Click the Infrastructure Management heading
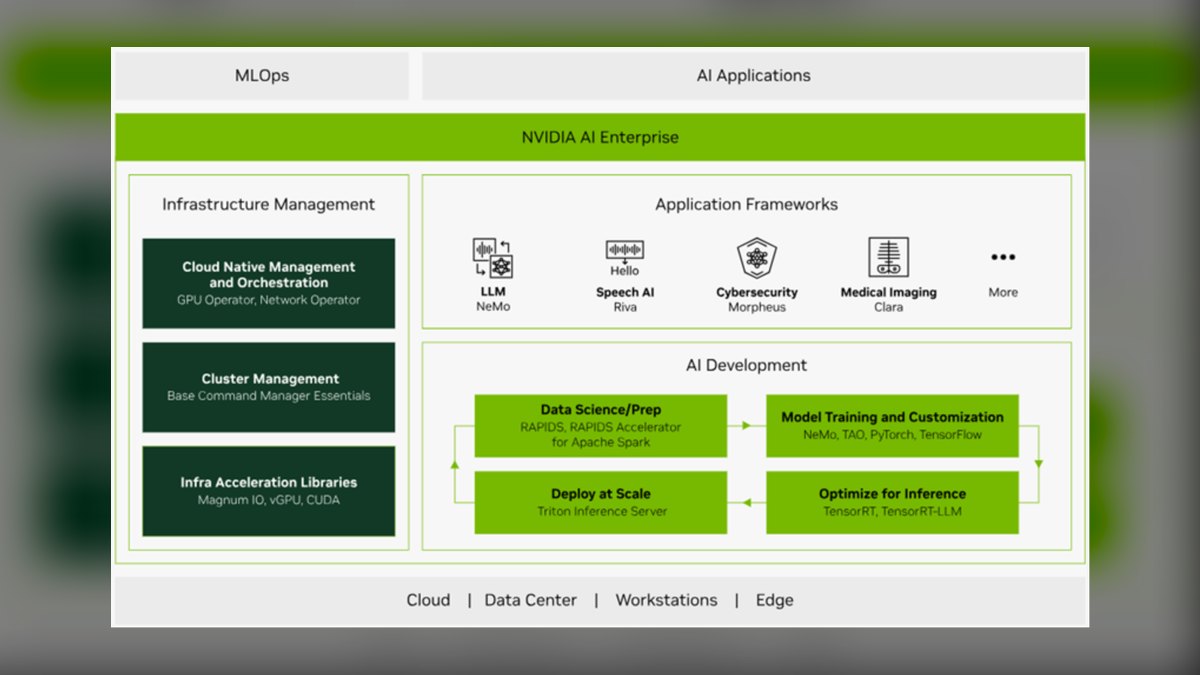1200x675 pixels. click(269, 204)
